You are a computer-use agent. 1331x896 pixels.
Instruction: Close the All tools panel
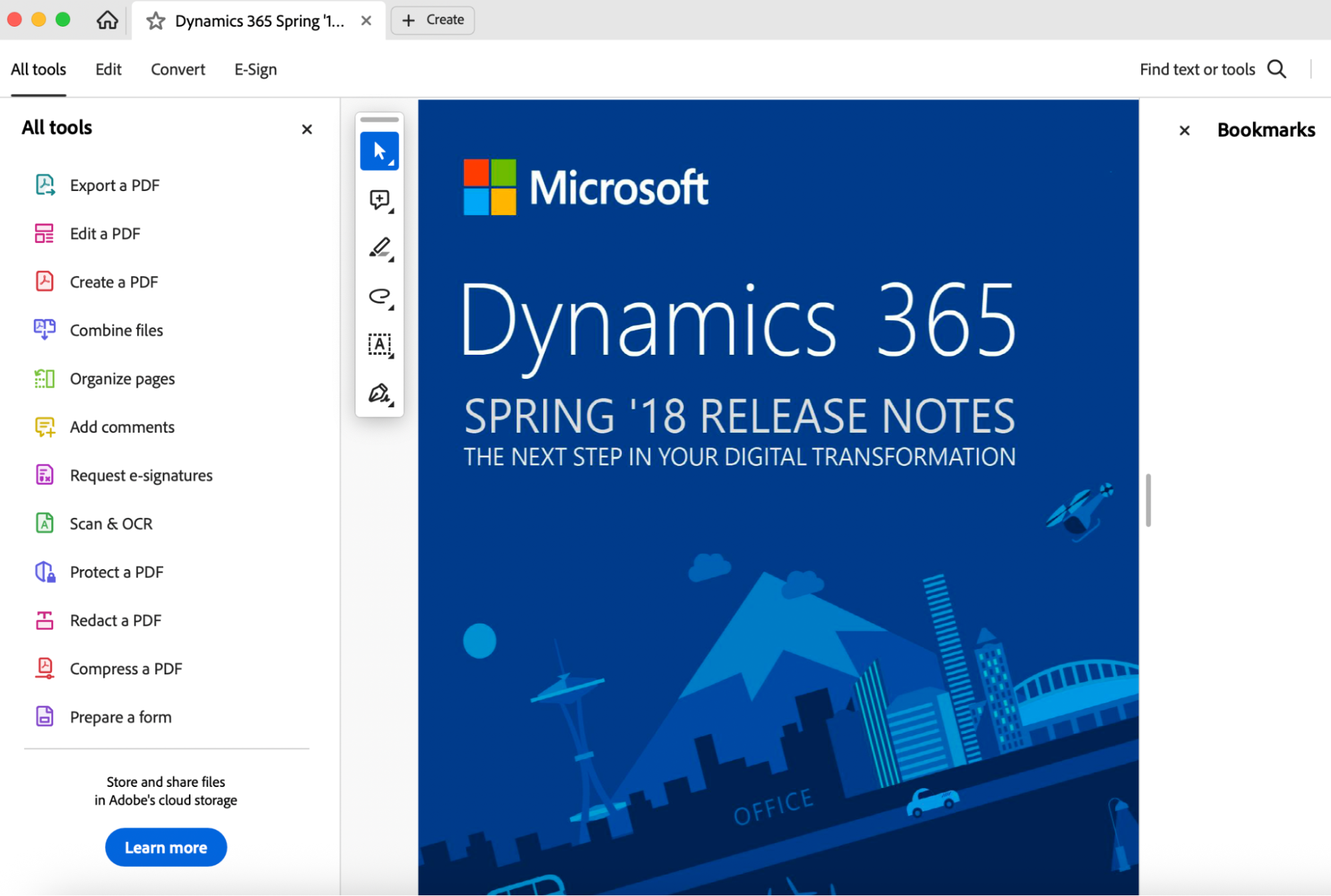(307, 129)
